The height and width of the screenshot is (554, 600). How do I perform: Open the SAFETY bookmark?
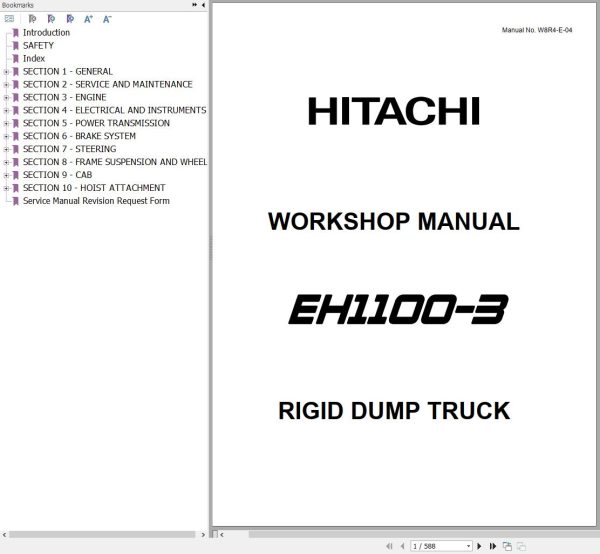[x=38, y=46]
